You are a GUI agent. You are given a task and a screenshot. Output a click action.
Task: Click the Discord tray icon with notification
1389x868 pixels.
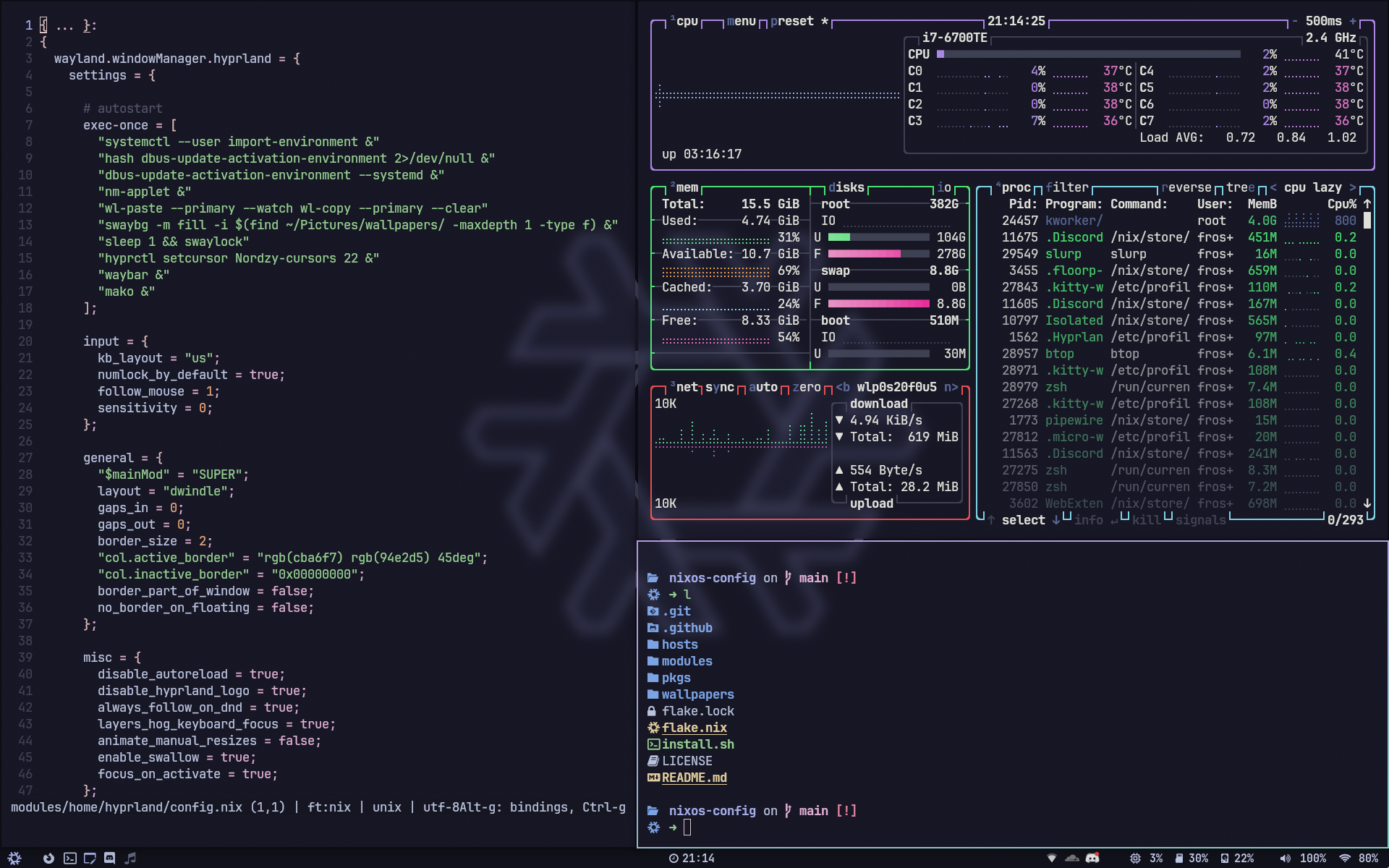click(1092, 858)
